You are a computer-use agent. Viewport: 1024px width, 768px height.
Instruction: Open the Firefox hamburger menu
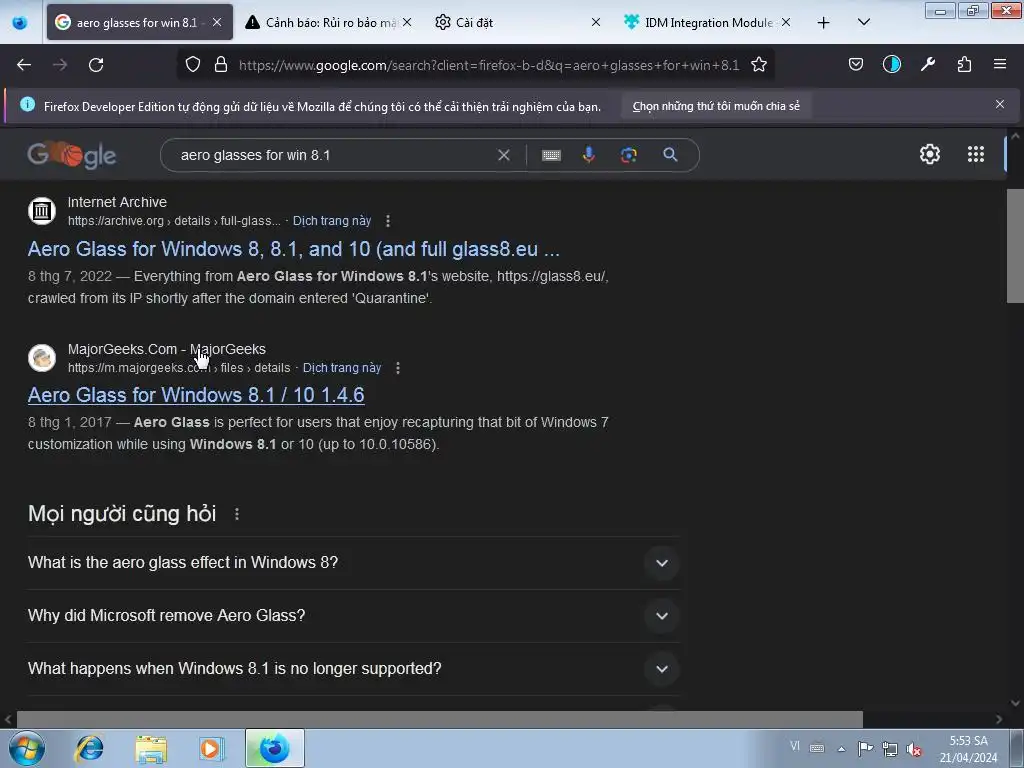1000,64
